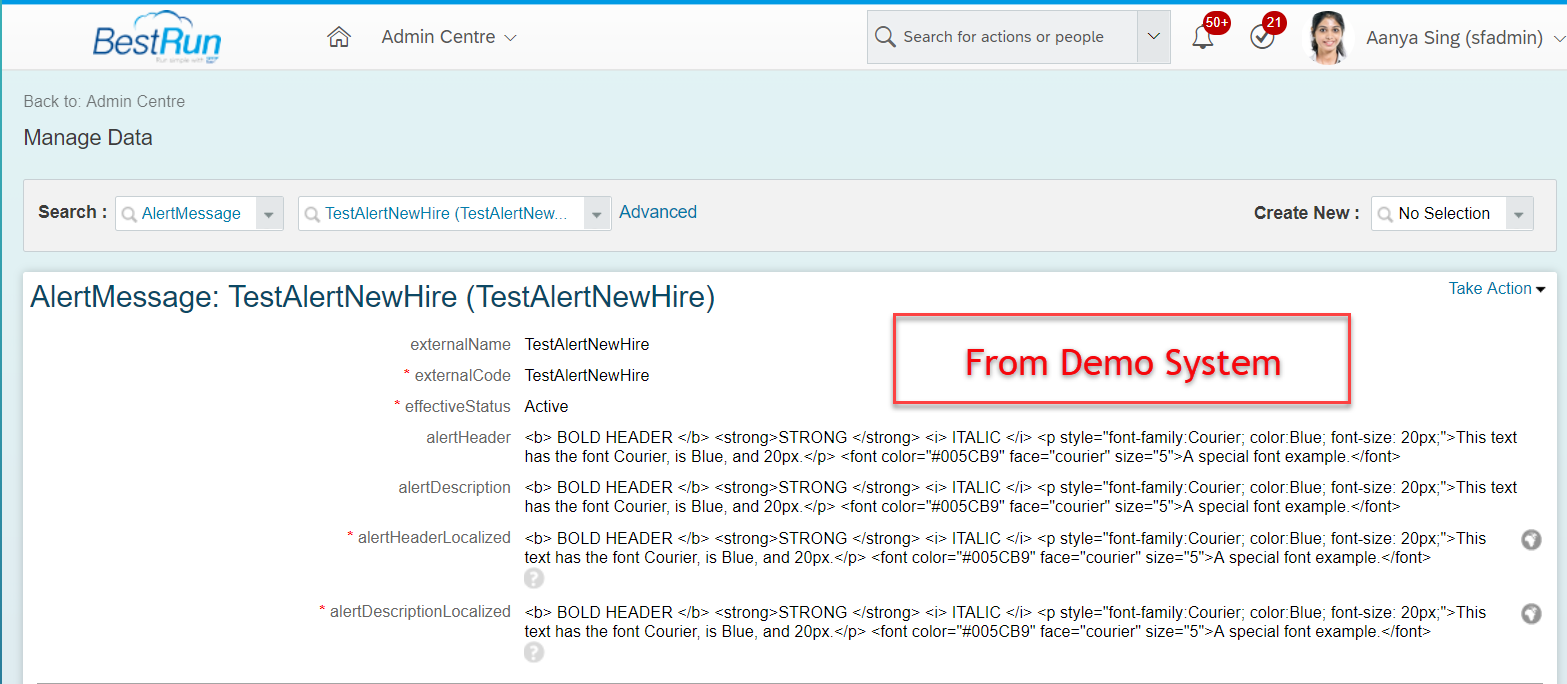Click into the TestAlertNewHire record search box
Viewport: 1567px width, 684px height.
point(442,213)
